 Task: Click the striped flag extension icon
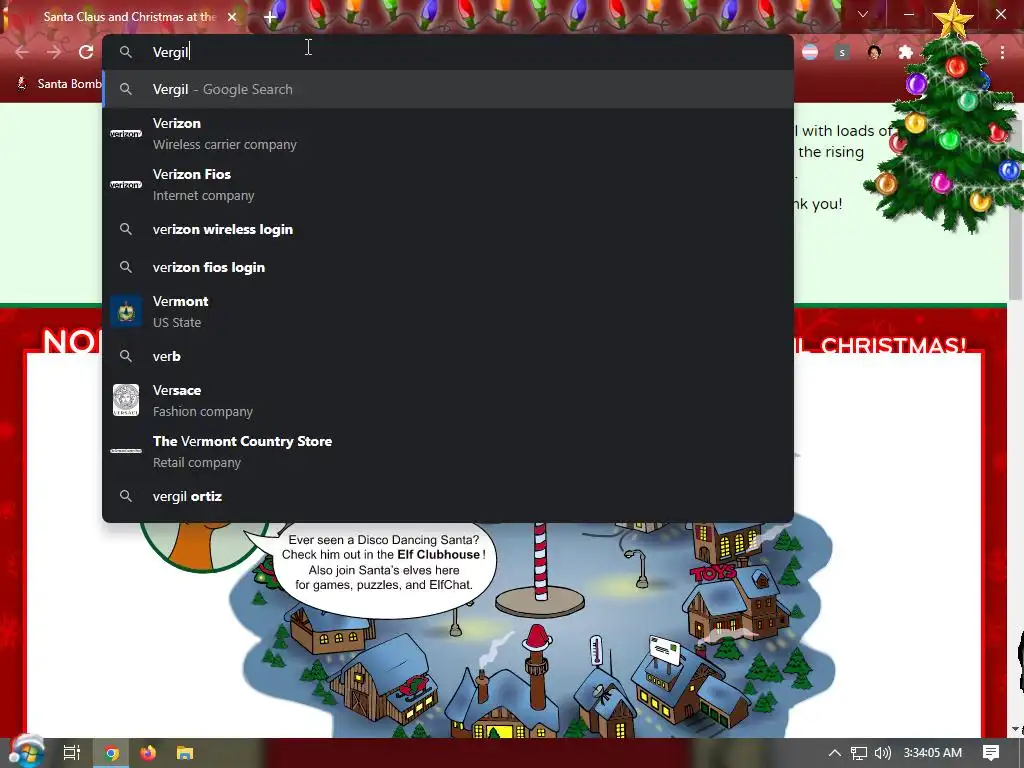[810, 52]
